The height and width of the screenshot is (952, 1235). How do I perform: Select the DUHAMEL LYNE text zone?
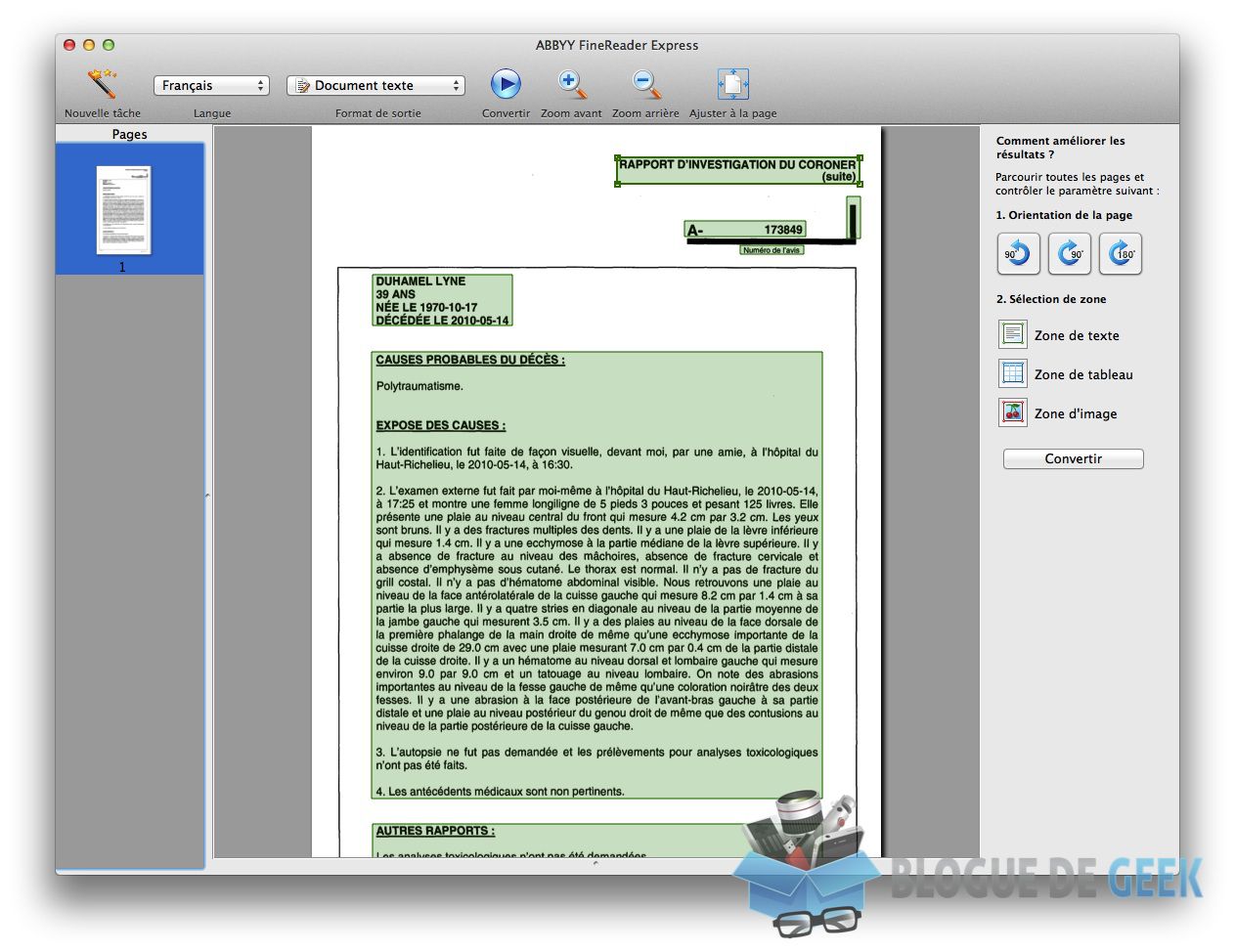(x=442, y=300)
